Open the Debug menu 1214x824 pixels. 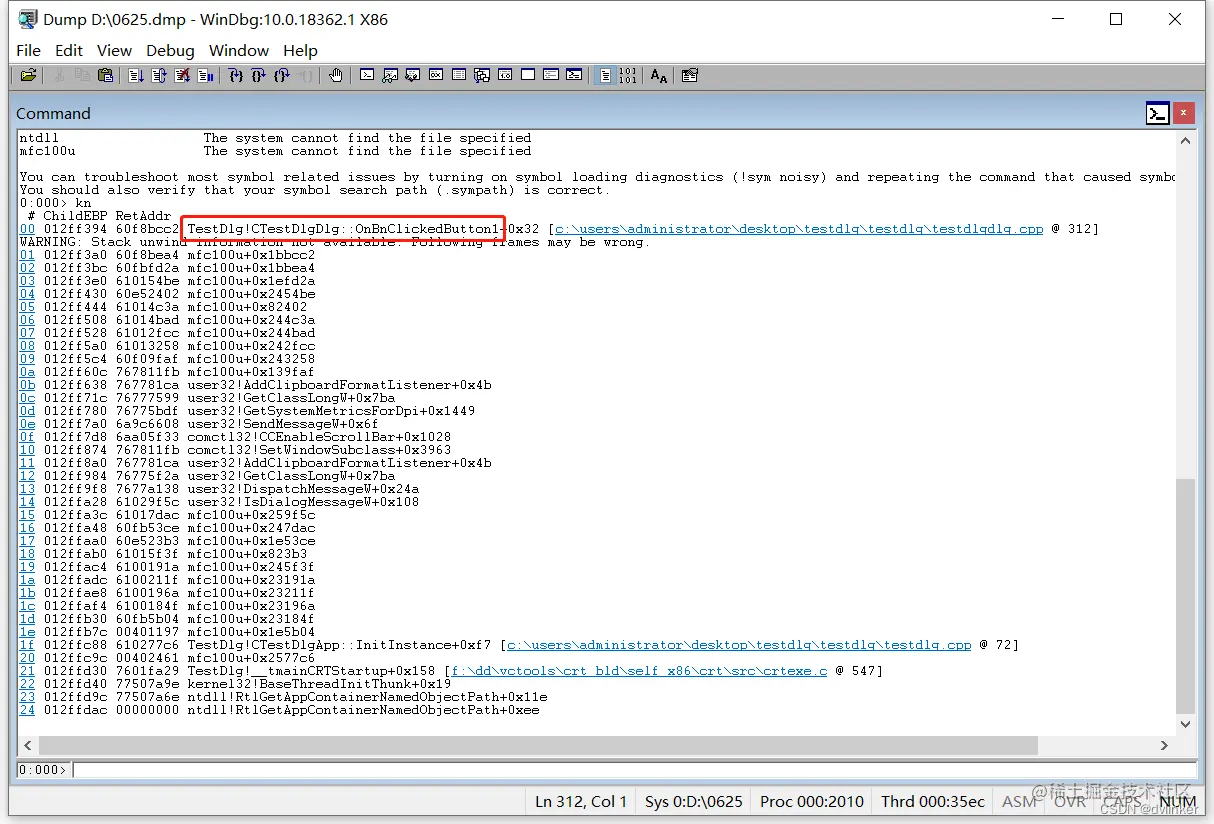point(170,50)
